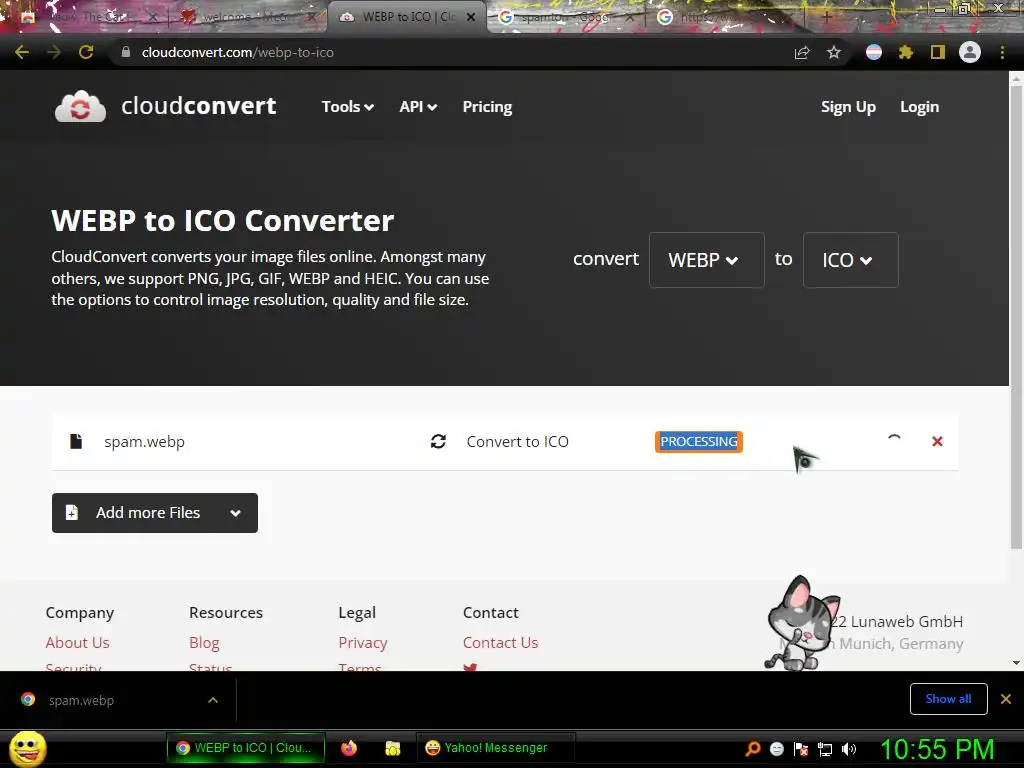Image resolution: width=1024 pixels, height=768 pixels.
Task: Click the flag with red X tray icon
Action: (x=801, y=749)
